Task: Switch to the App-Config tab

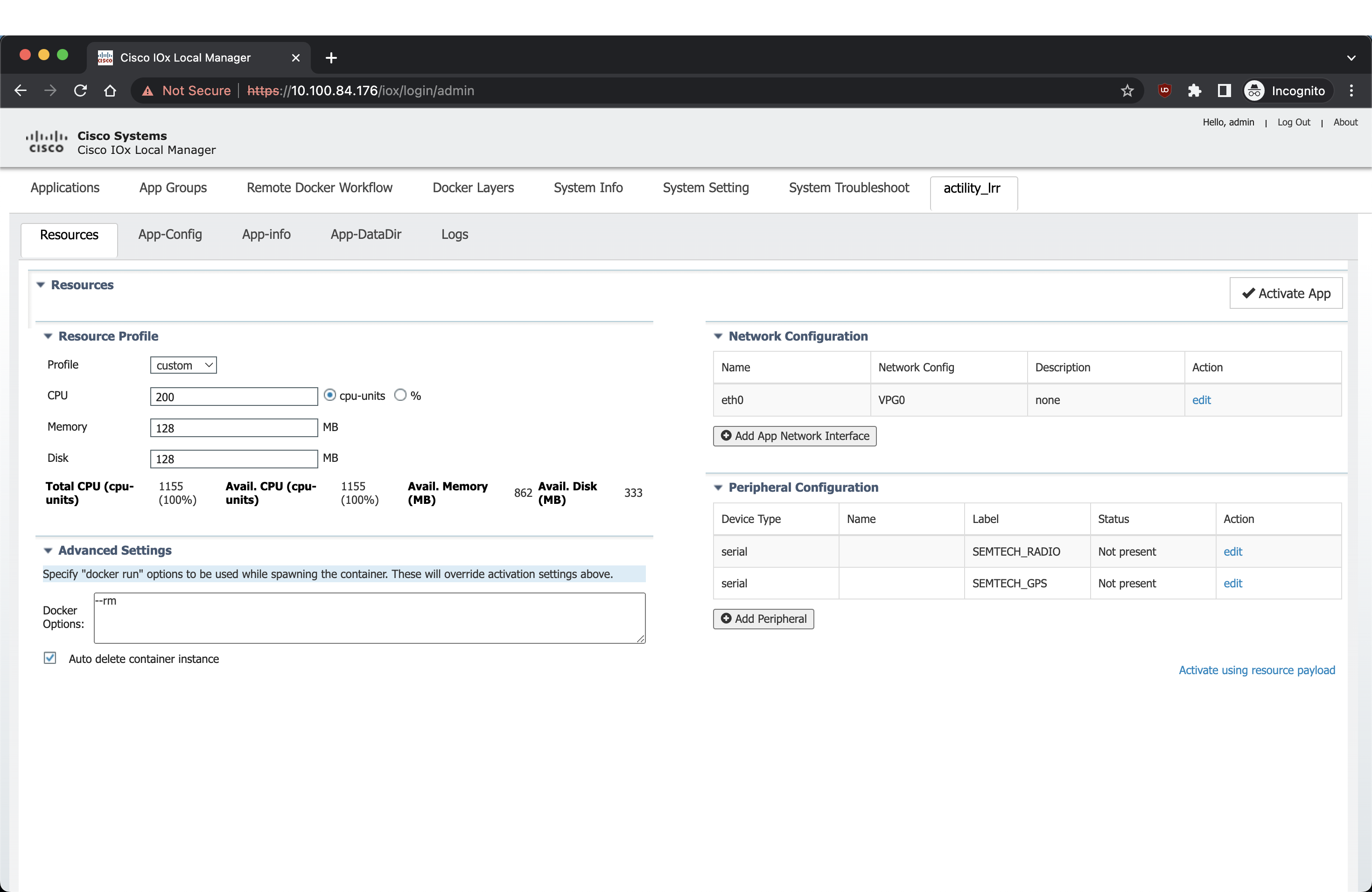Action: click(170, 235)
